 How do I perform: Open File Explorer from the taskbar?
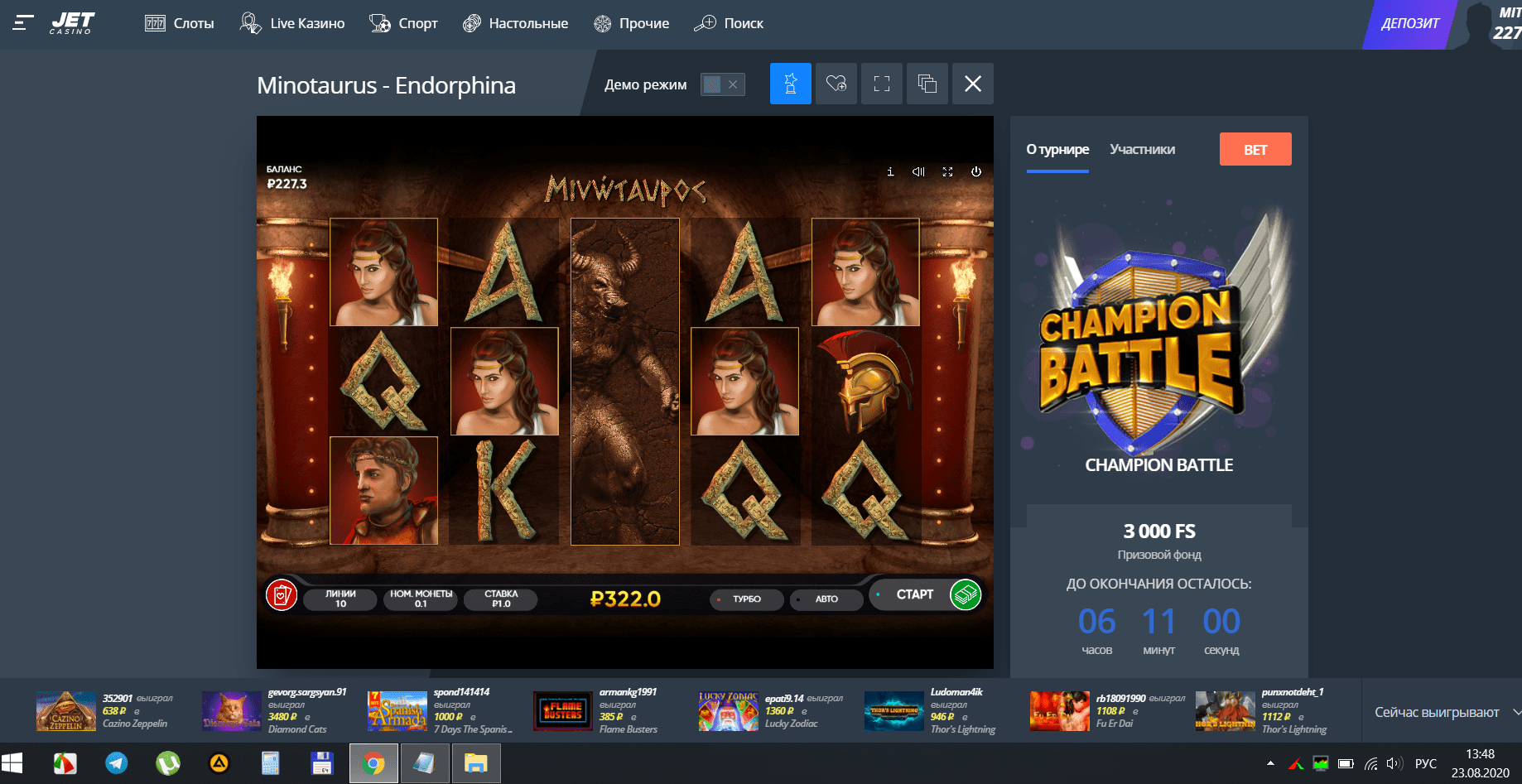coord(476,763)
